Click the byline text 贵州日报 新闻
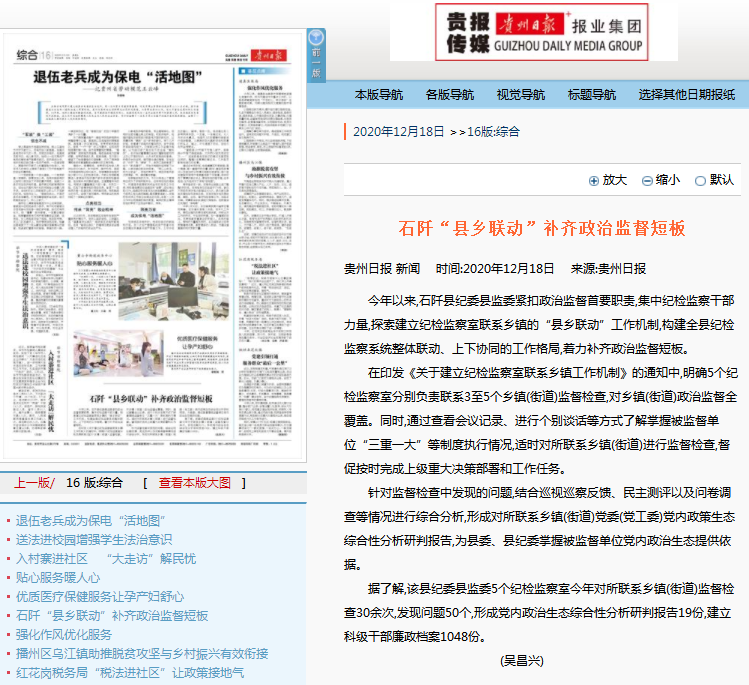 [382, 268]
